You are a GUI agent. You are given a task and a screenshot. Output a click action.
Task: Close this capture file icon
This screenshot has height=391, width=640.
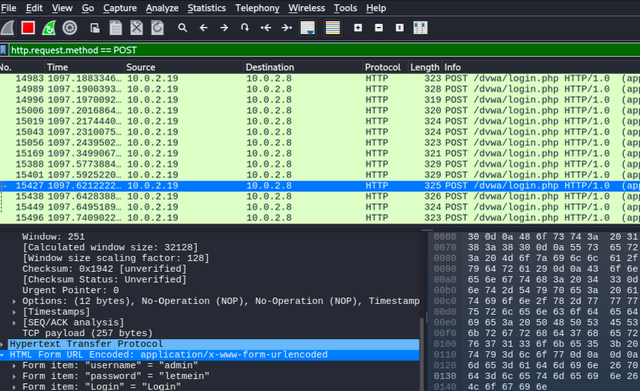(136, 28)
